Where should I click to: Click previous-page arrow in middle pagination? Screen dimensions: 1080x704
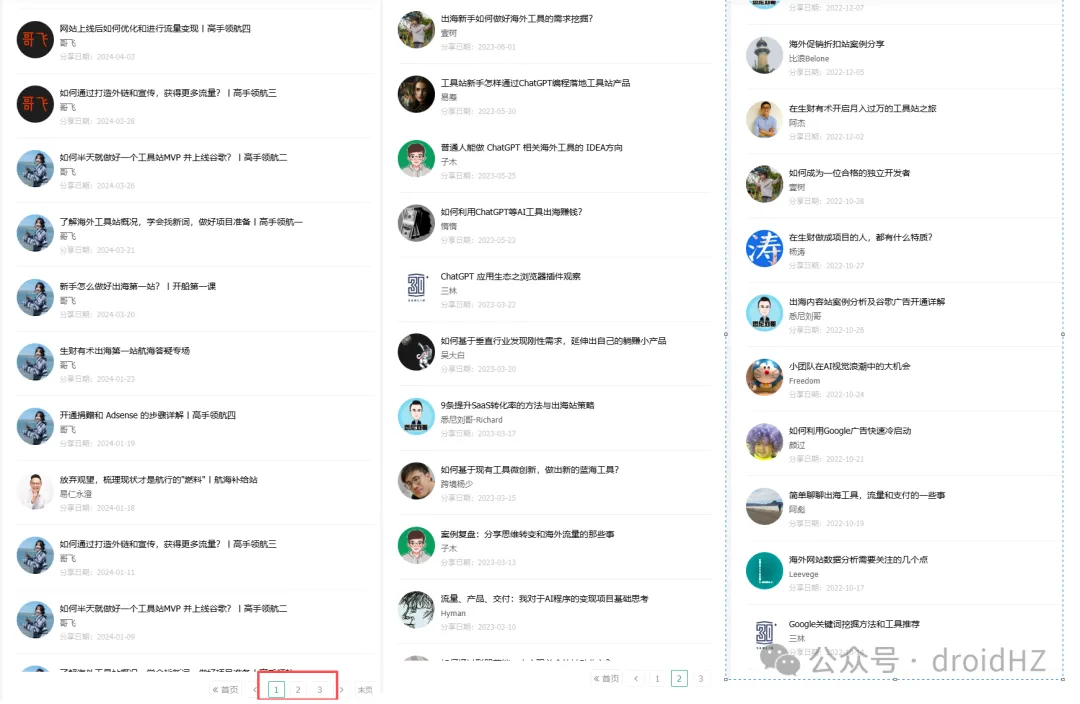[x=636, y=679]
